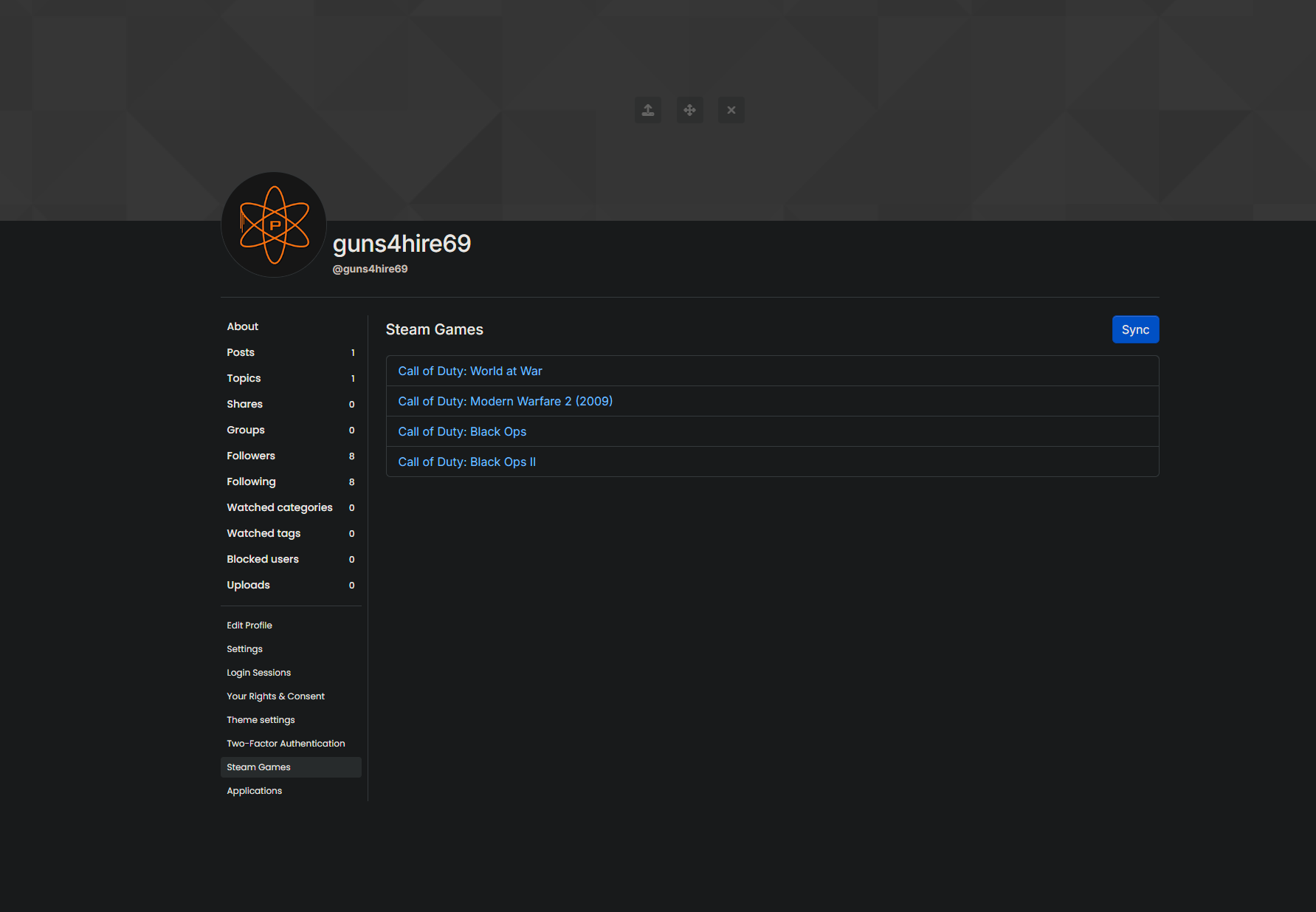Select Call of Duty: Black Ops link

point(462,431)
